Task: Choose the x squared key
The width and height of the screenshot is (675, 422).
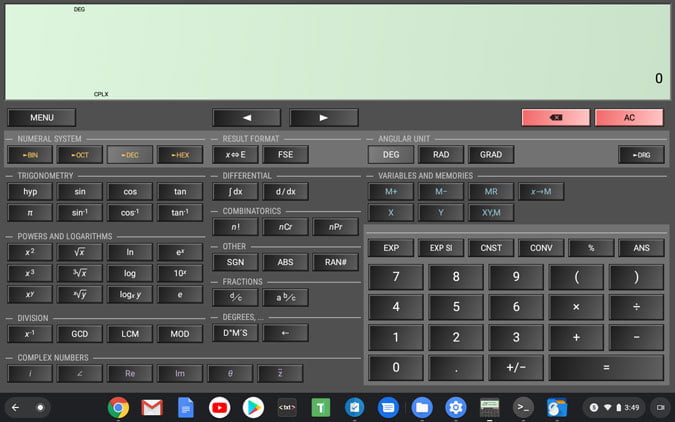Action: tap(30, 252)
